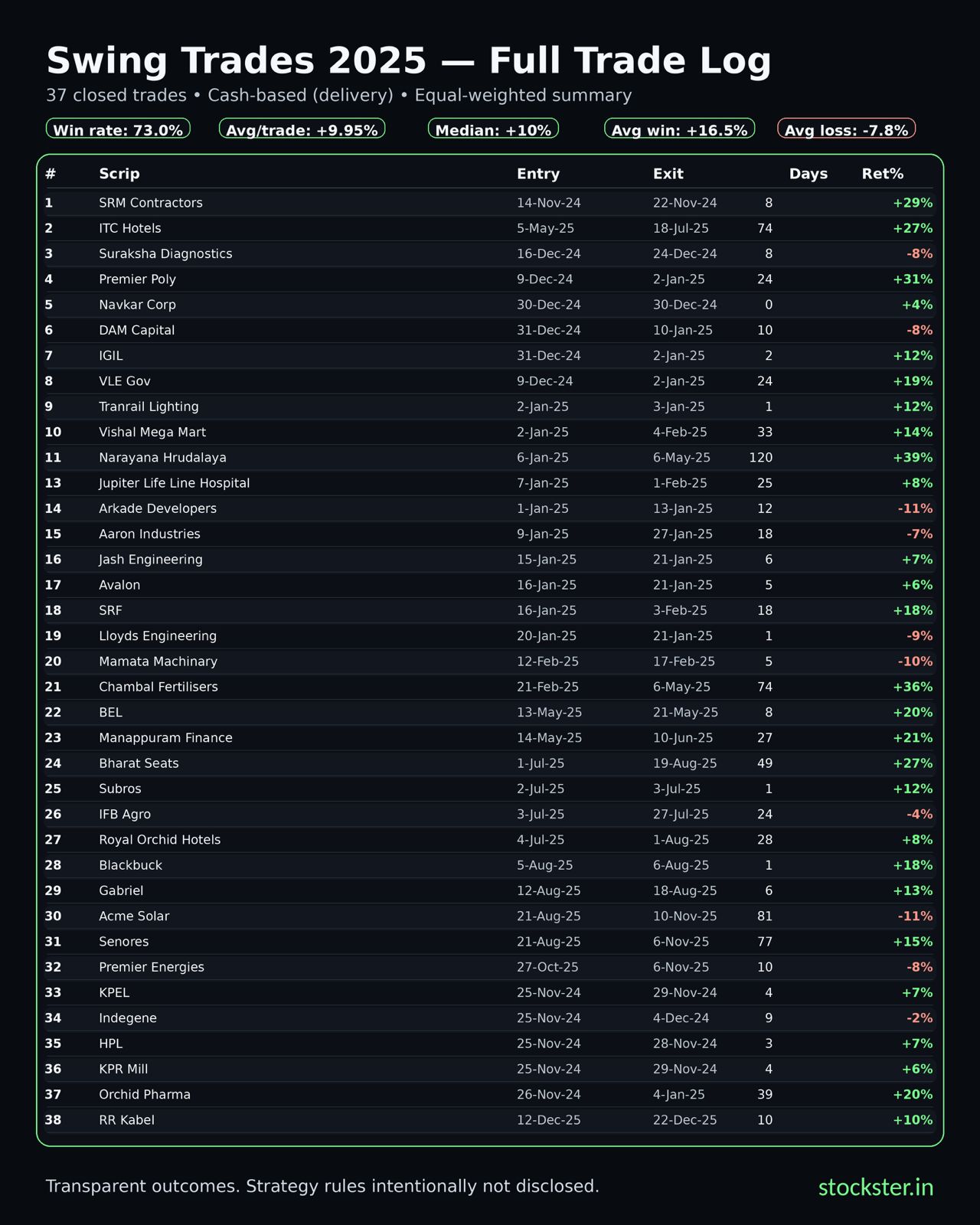Click the DAM Capital scrip cell
The width and height of the screenshot is (980, 1225).
136,330
